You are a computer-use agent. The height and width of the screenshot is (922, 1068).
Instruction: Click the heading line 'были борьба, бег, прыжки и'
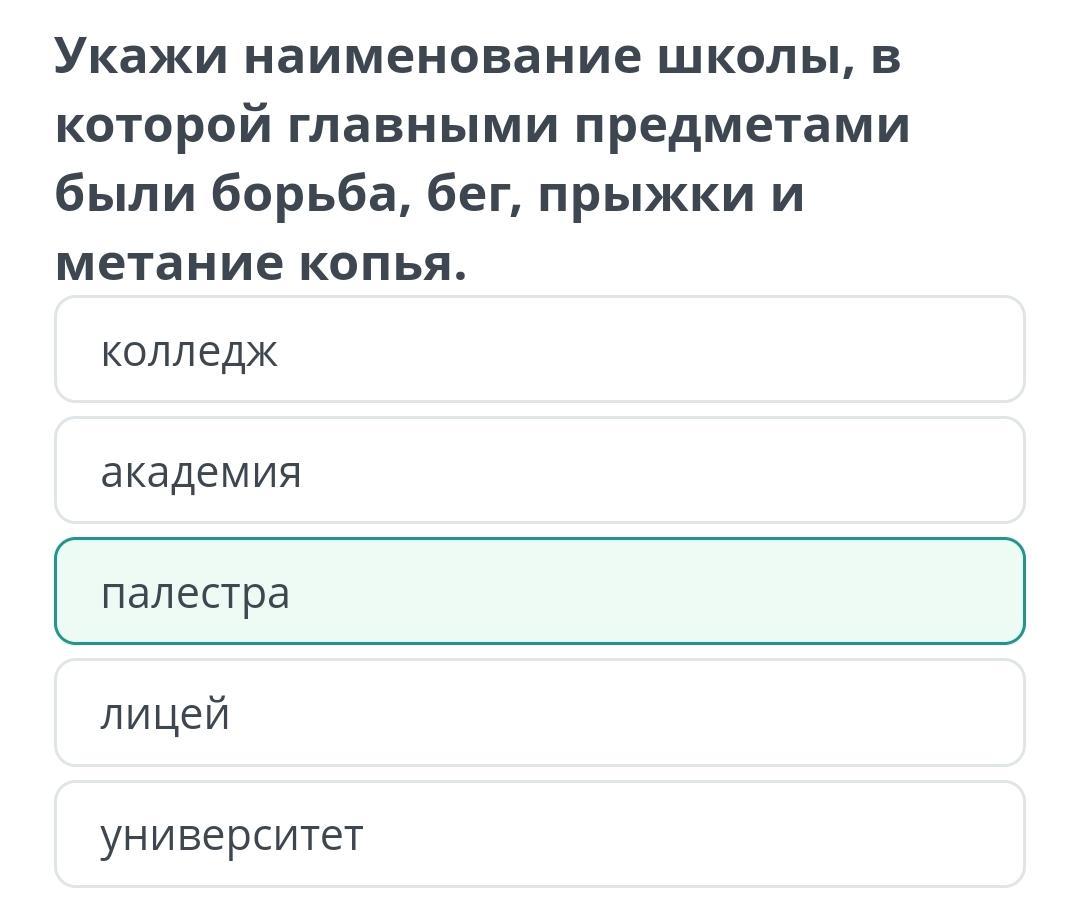[x=429, y=195]
